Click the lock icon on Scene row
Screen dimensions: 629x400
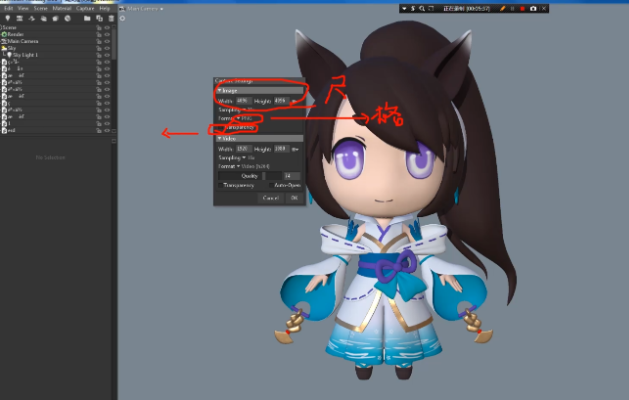[99, 28]
